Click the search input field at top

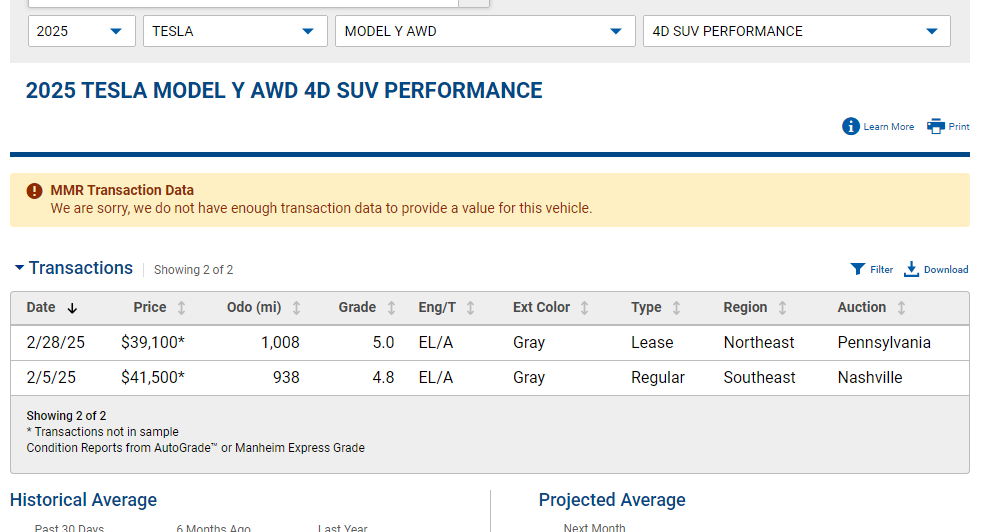tap(243, 3)
